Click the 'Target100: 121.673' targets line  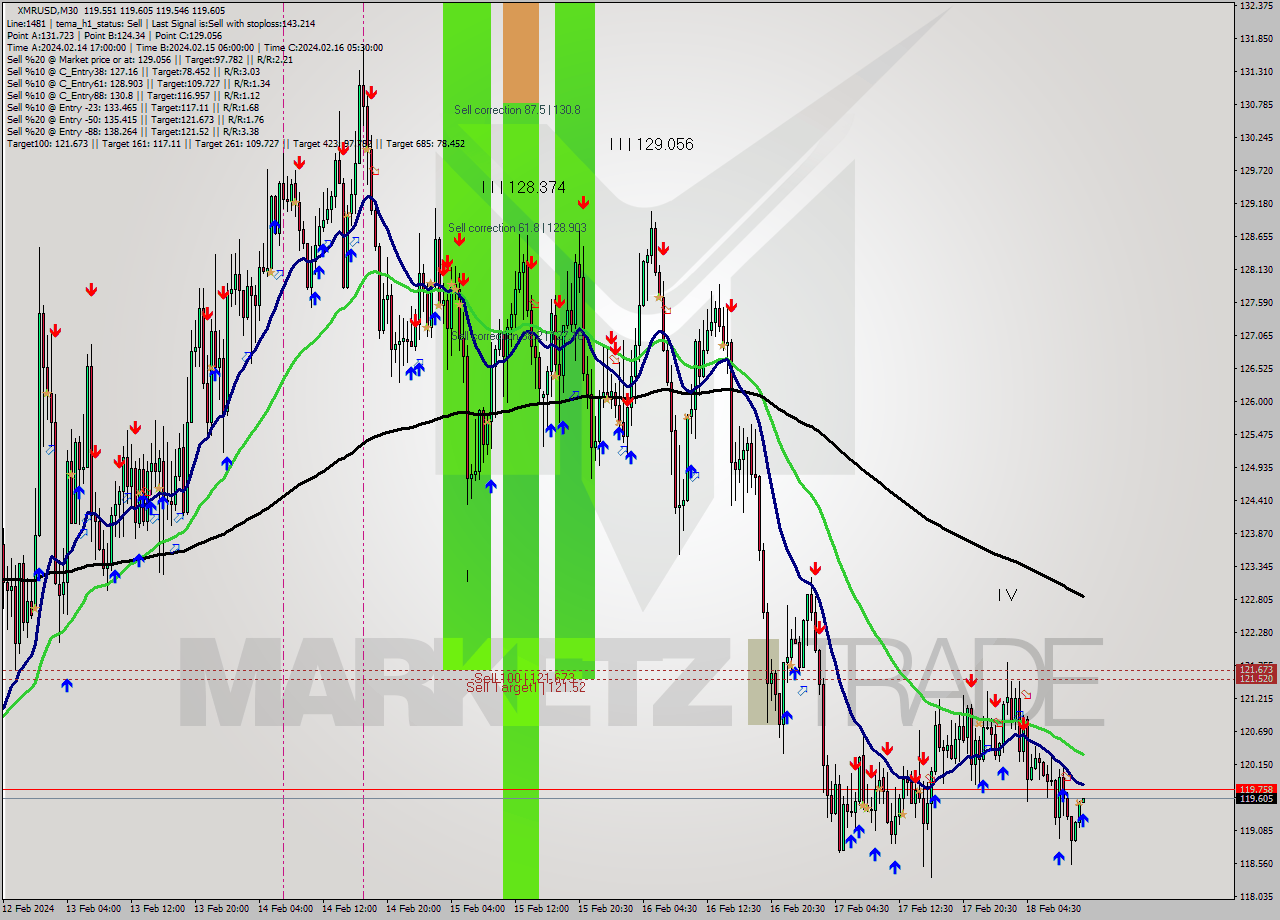[235, 143]
